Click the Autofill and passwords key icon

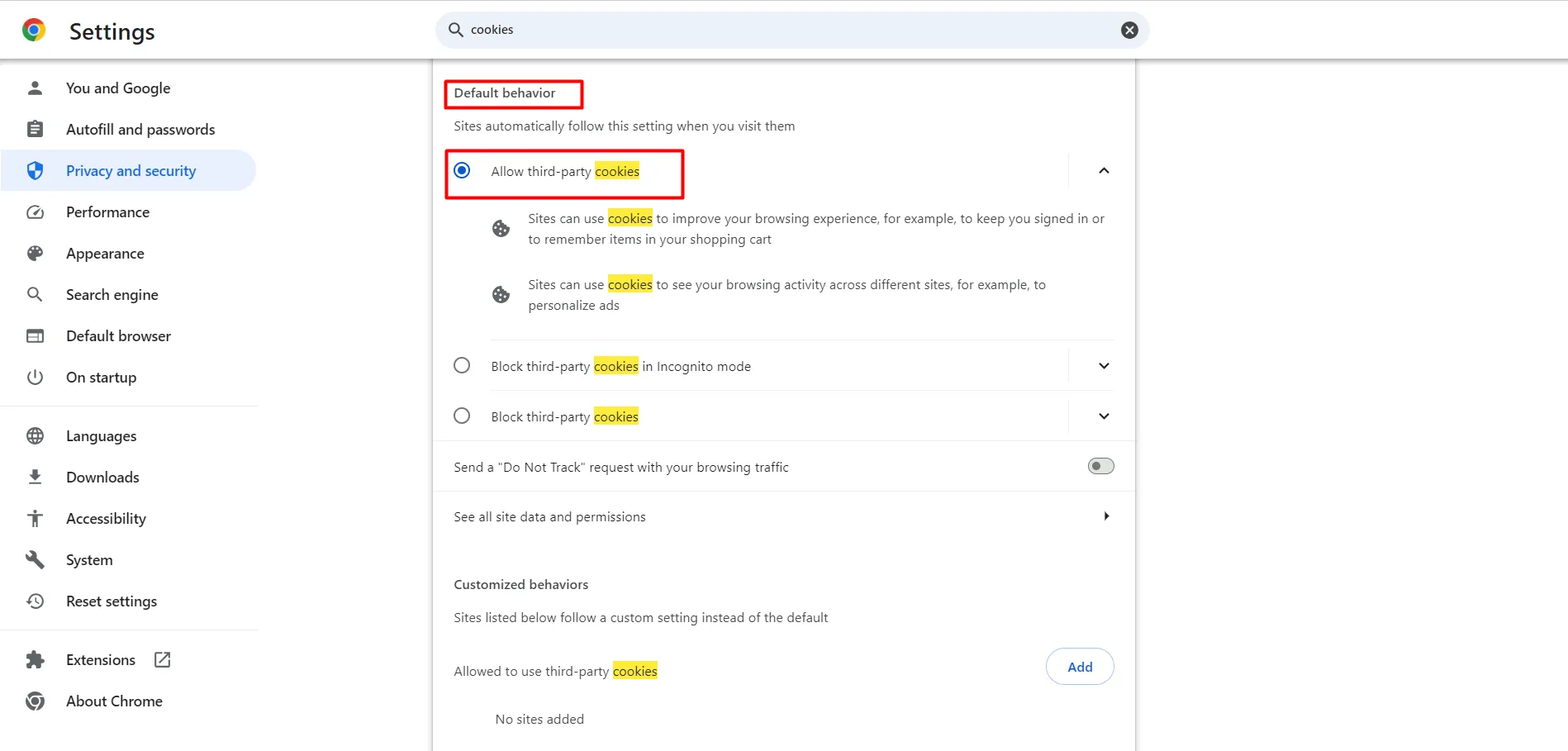pyautogui.click(x=35, y=129)
